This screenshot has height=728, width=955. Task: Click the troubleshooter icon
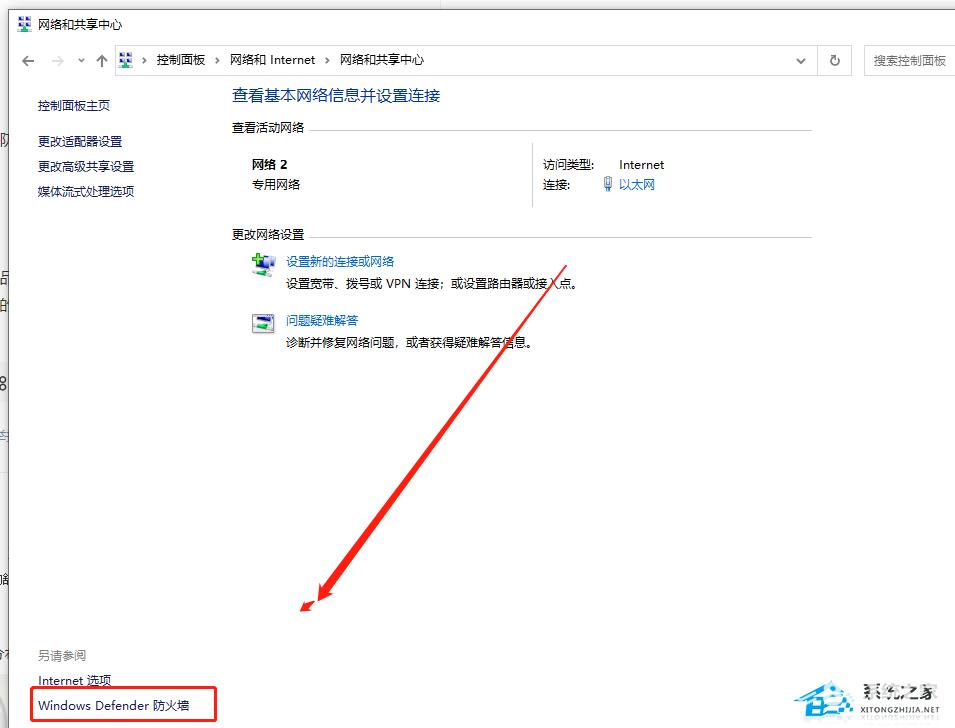[x=263, y=323]
